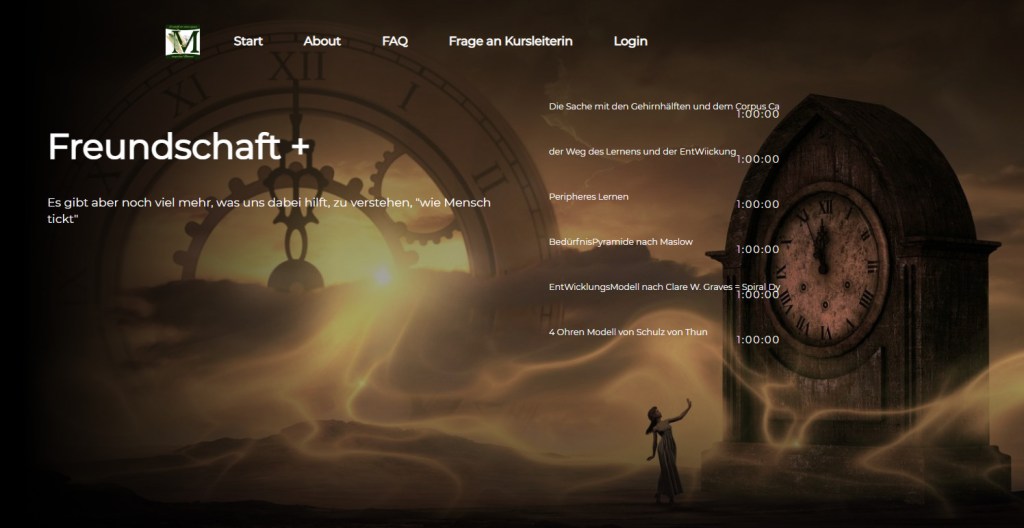The image size is (1024, 528).
Task: Open the Start menu item
Action: [248, 41]
